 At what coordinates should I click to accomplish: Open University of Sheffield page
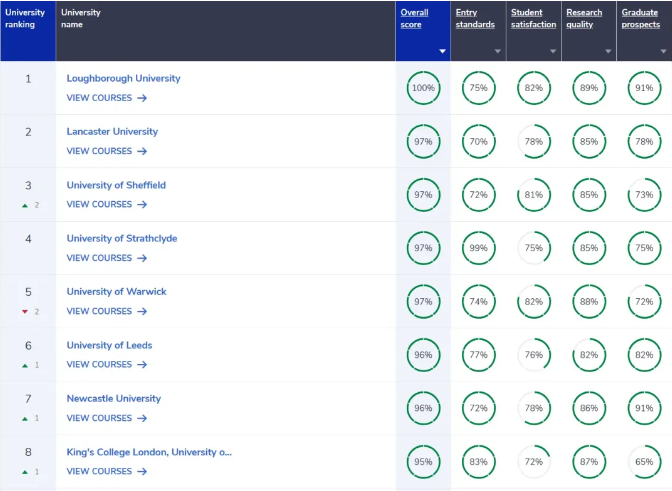(x=116, y=185)
